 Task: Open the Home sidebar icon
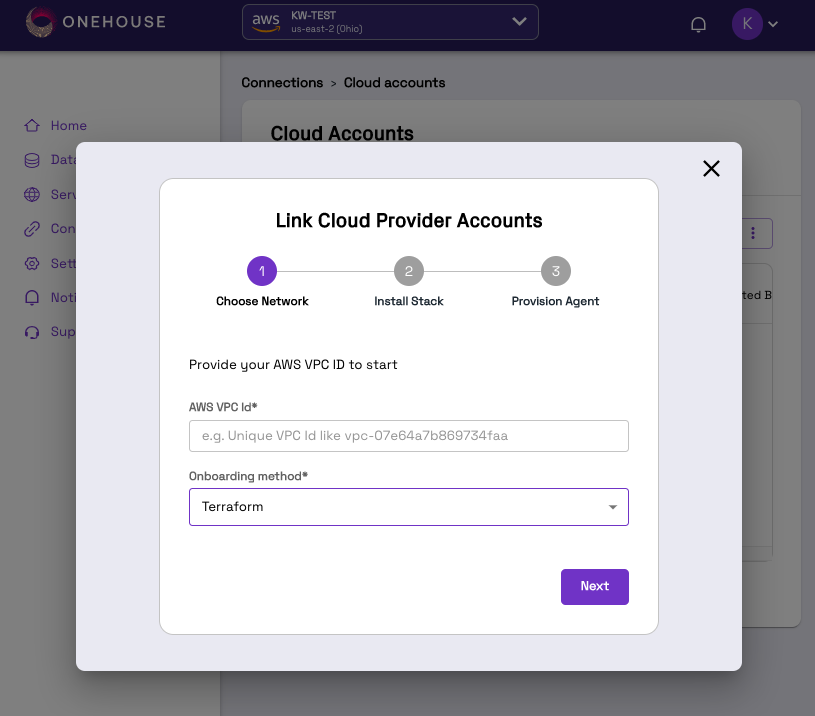pyautogui.click(x=31, y=125)
